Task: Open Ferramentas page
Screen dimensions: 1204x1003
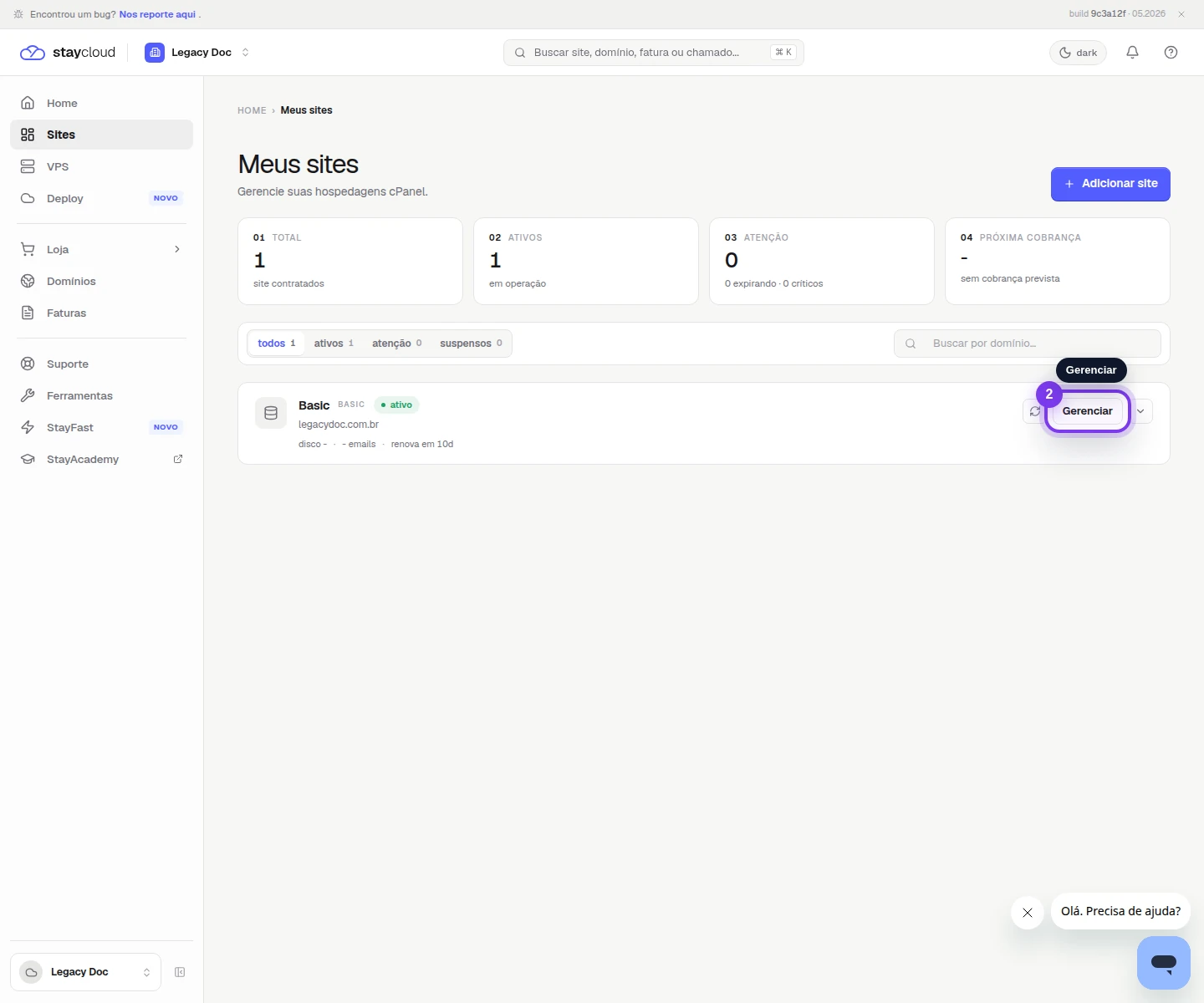Action: 101,395
